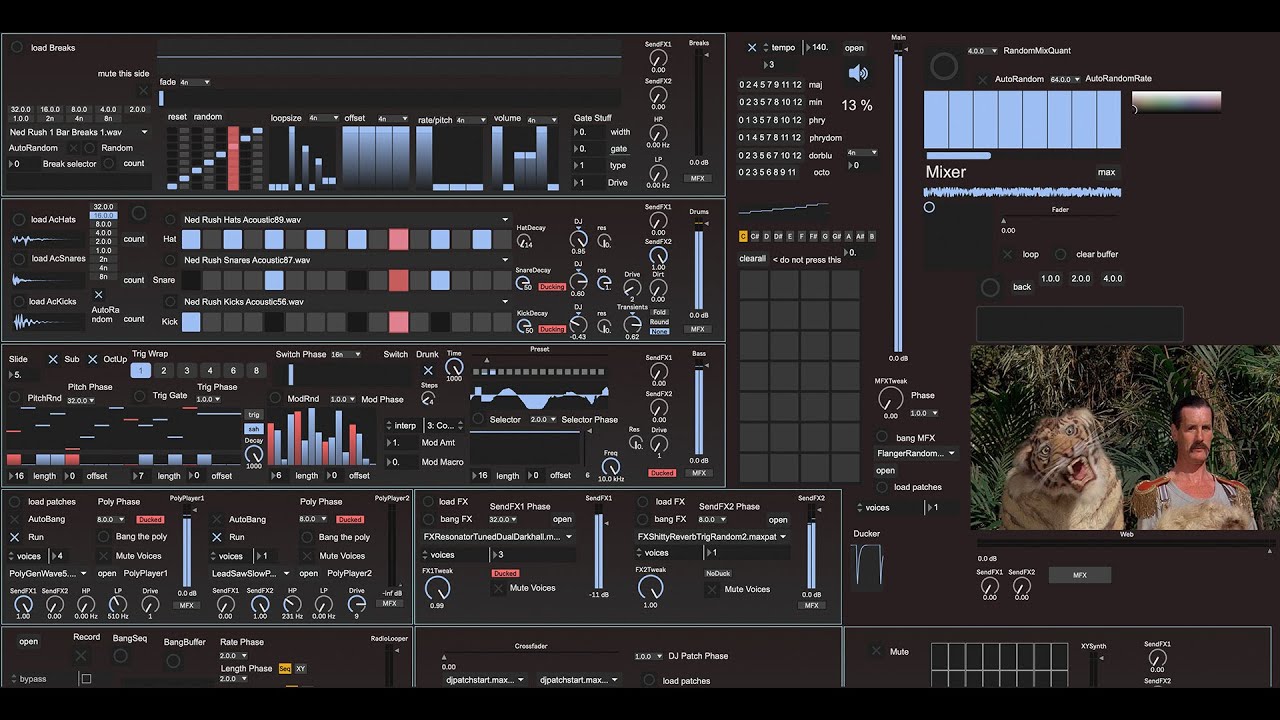Click the XY button in RadioLooper
The image size is (1280, 720).
301,668
